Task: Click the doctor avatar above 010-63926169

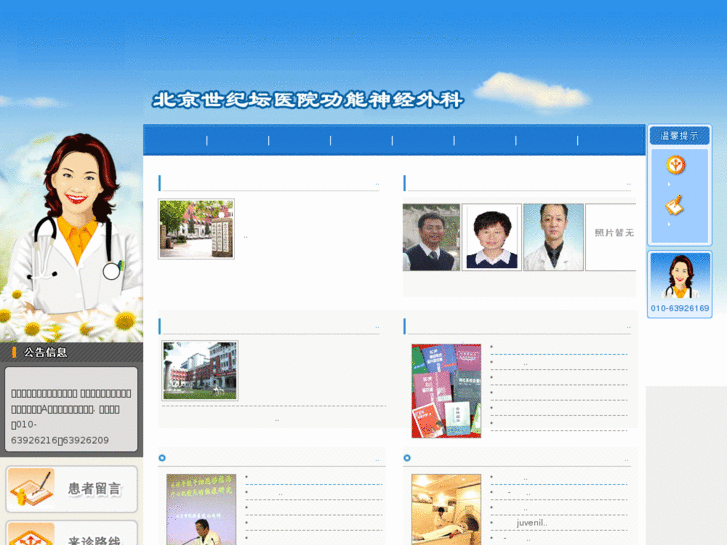Action: tap(679, 276)
